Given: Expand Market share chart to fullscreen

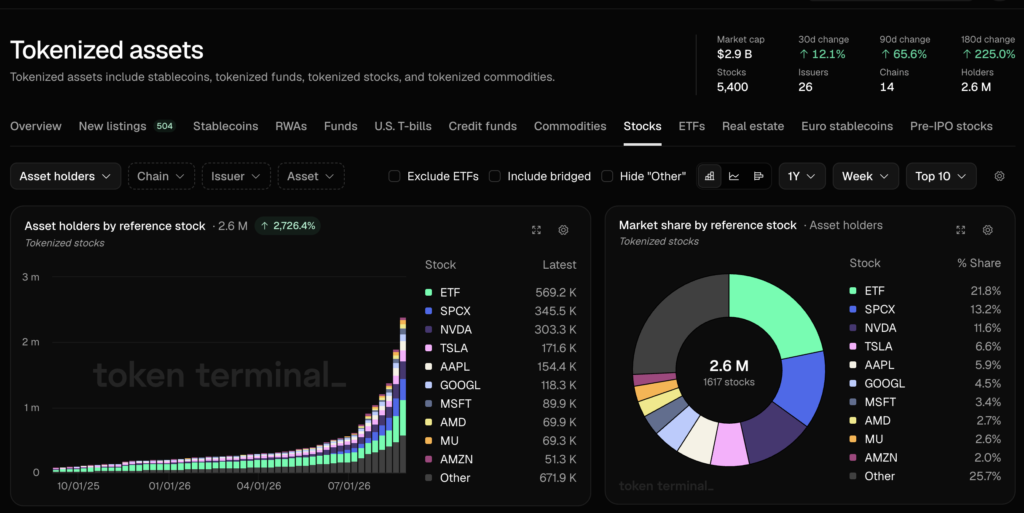Looking at the screenshot, I should pos(961,230).
